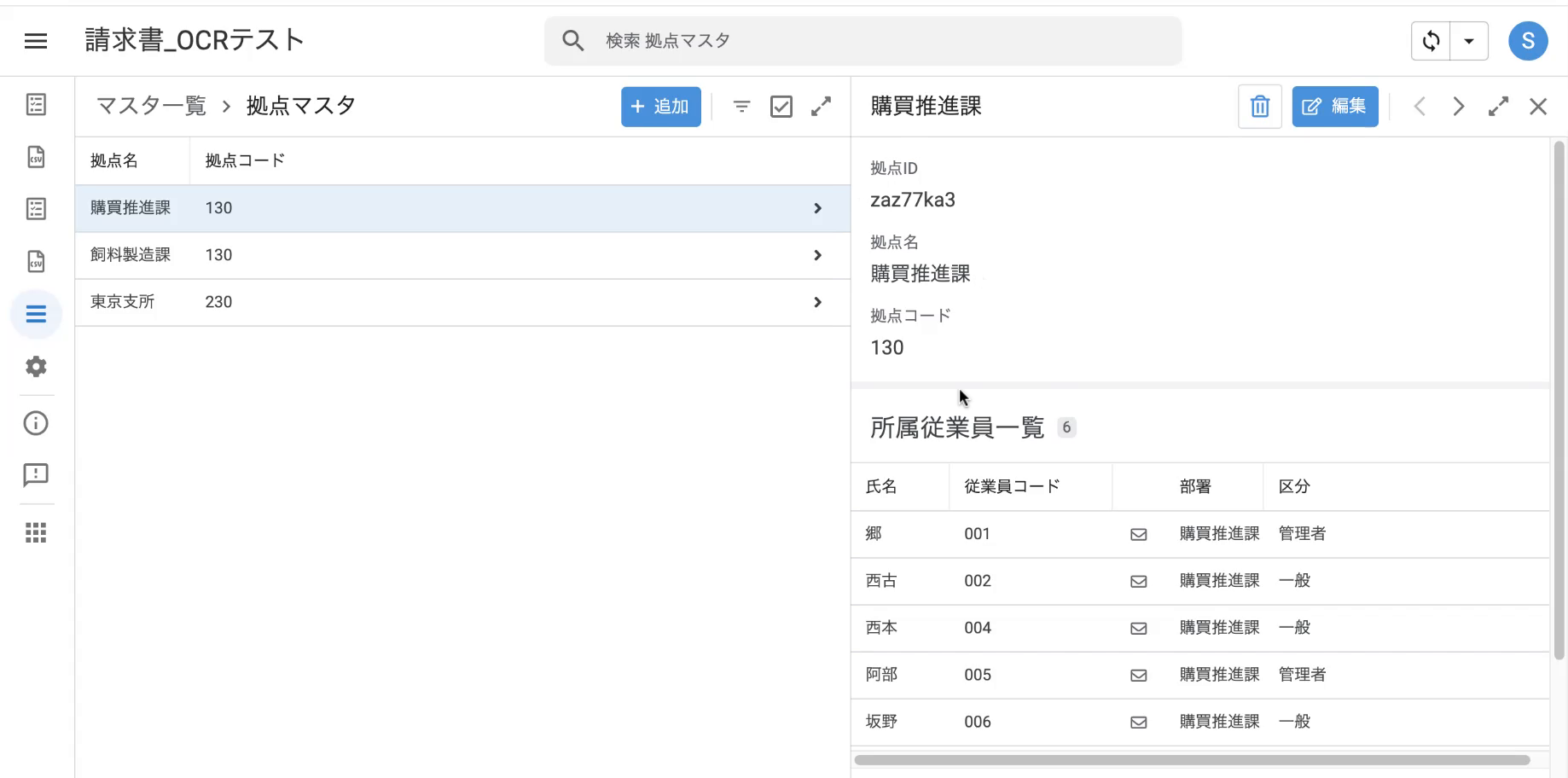This screenshot has width=1568, height=778.
Task: Open the filter icon in list toolbar
Action: (742, 107)
